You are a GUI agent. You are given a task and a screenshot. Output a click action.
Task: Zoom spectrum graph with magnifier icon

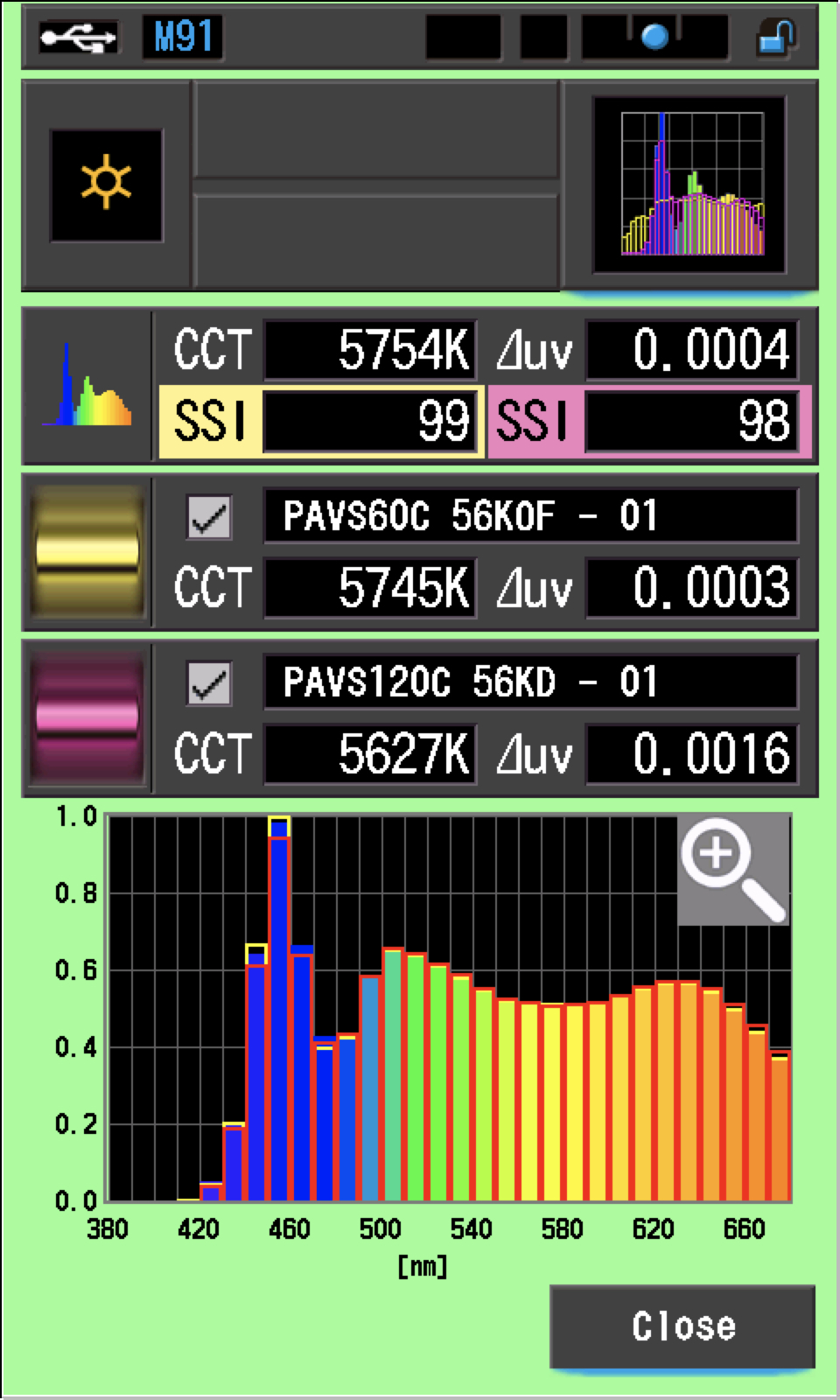click(733, 869)
